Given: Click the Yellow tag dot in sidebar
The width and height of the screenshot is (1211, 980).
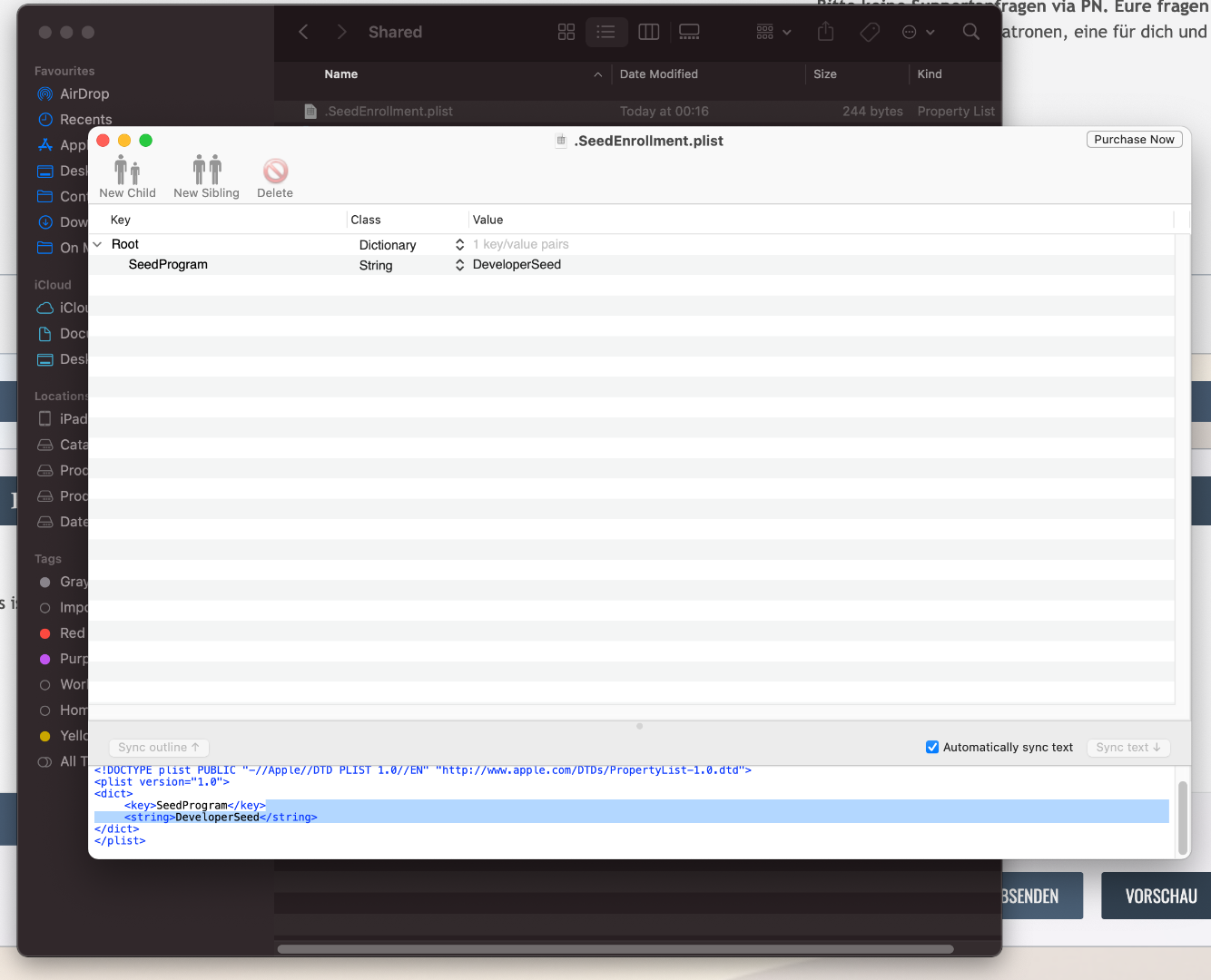Looking at the screenshot, I should [45, 736].
